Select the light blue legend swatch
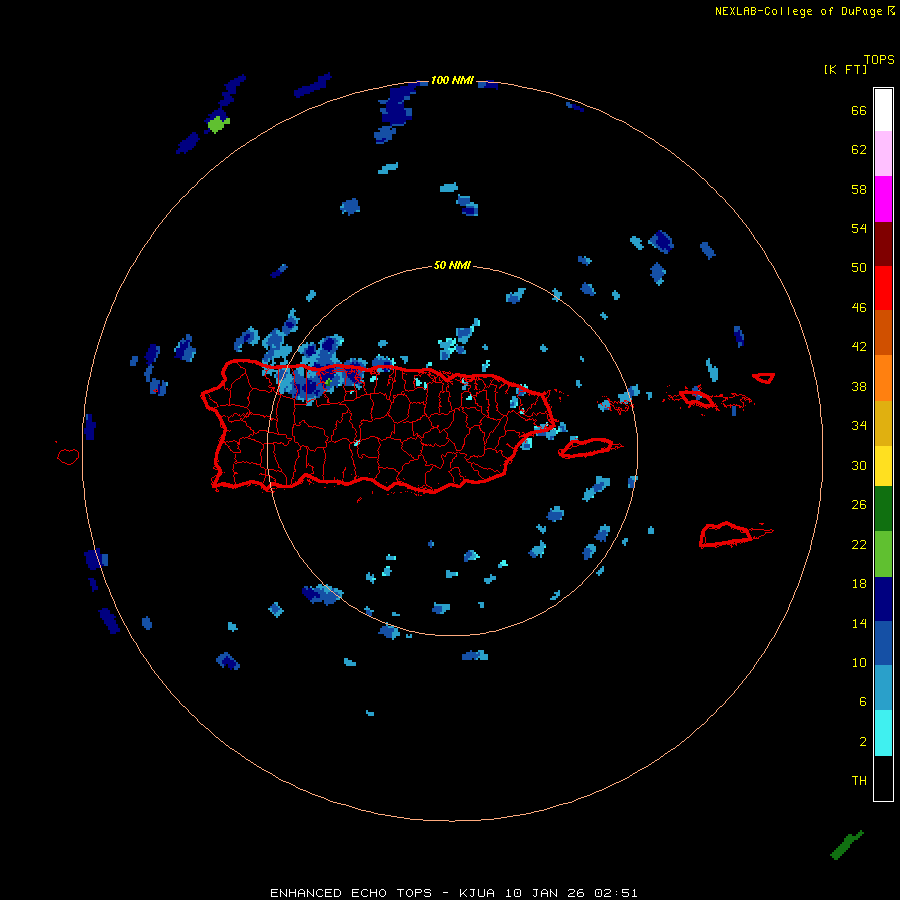900x900 pixels. coord(883,688)
